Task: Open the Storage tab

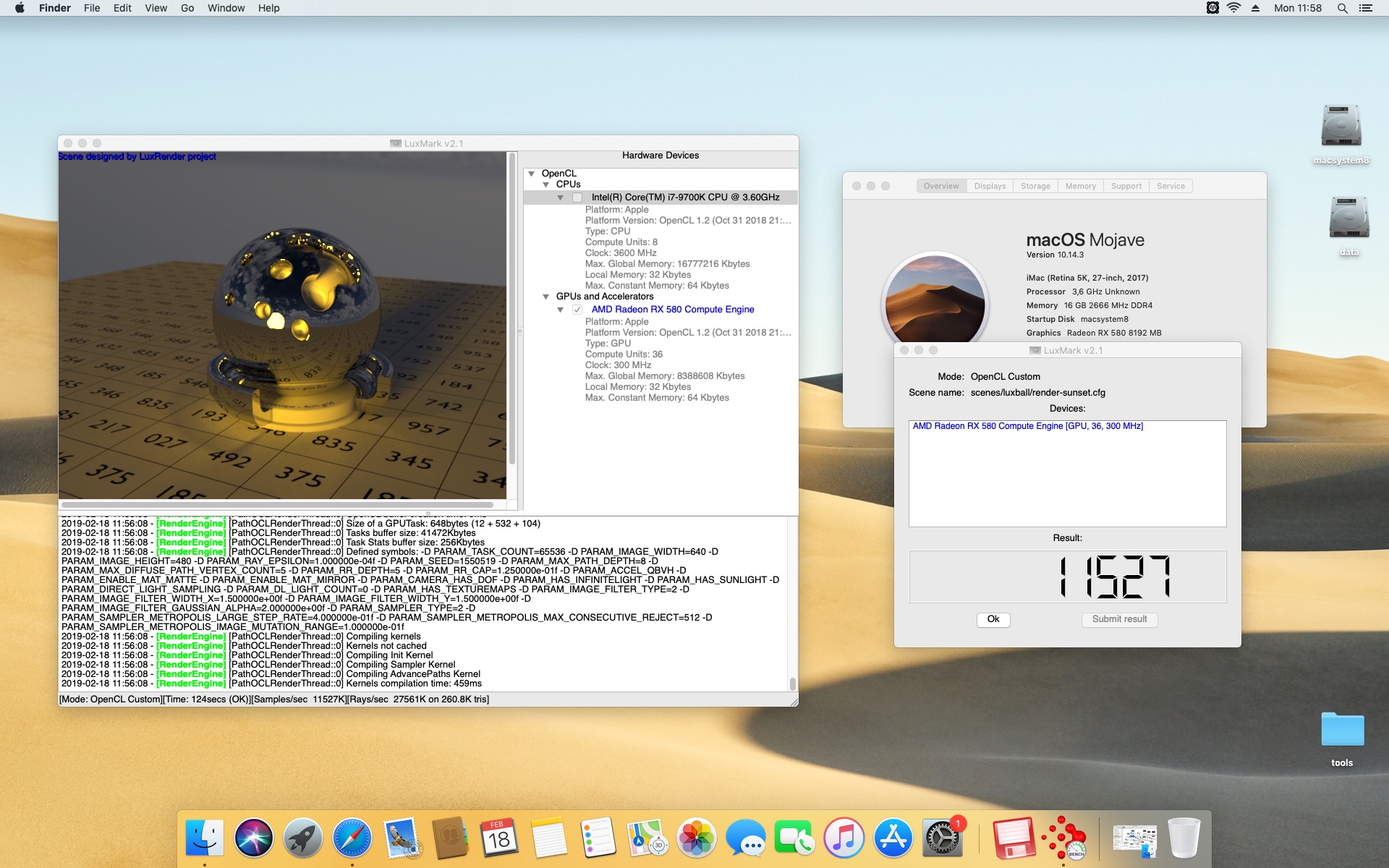Action: click(x=1035, y=186)
